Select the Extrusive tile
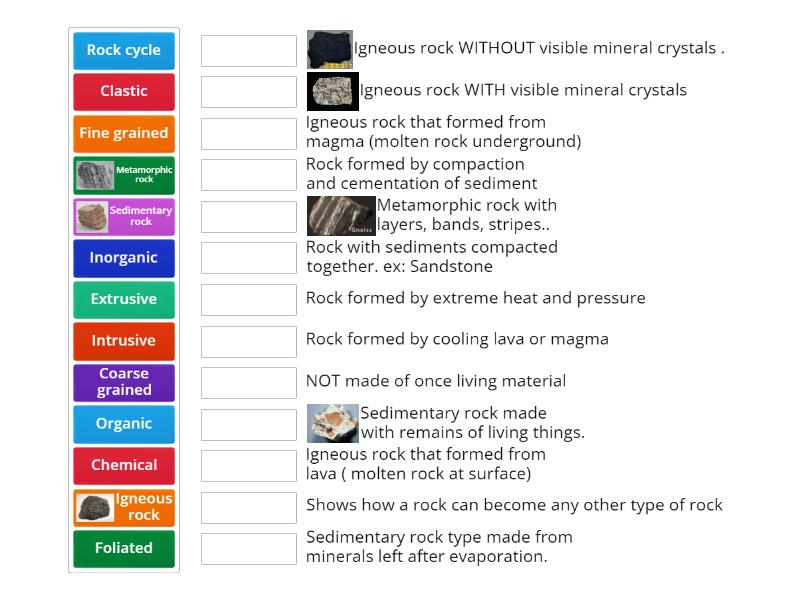The height and width of the screenshot is (600, 800). click(x=123, y=299)
